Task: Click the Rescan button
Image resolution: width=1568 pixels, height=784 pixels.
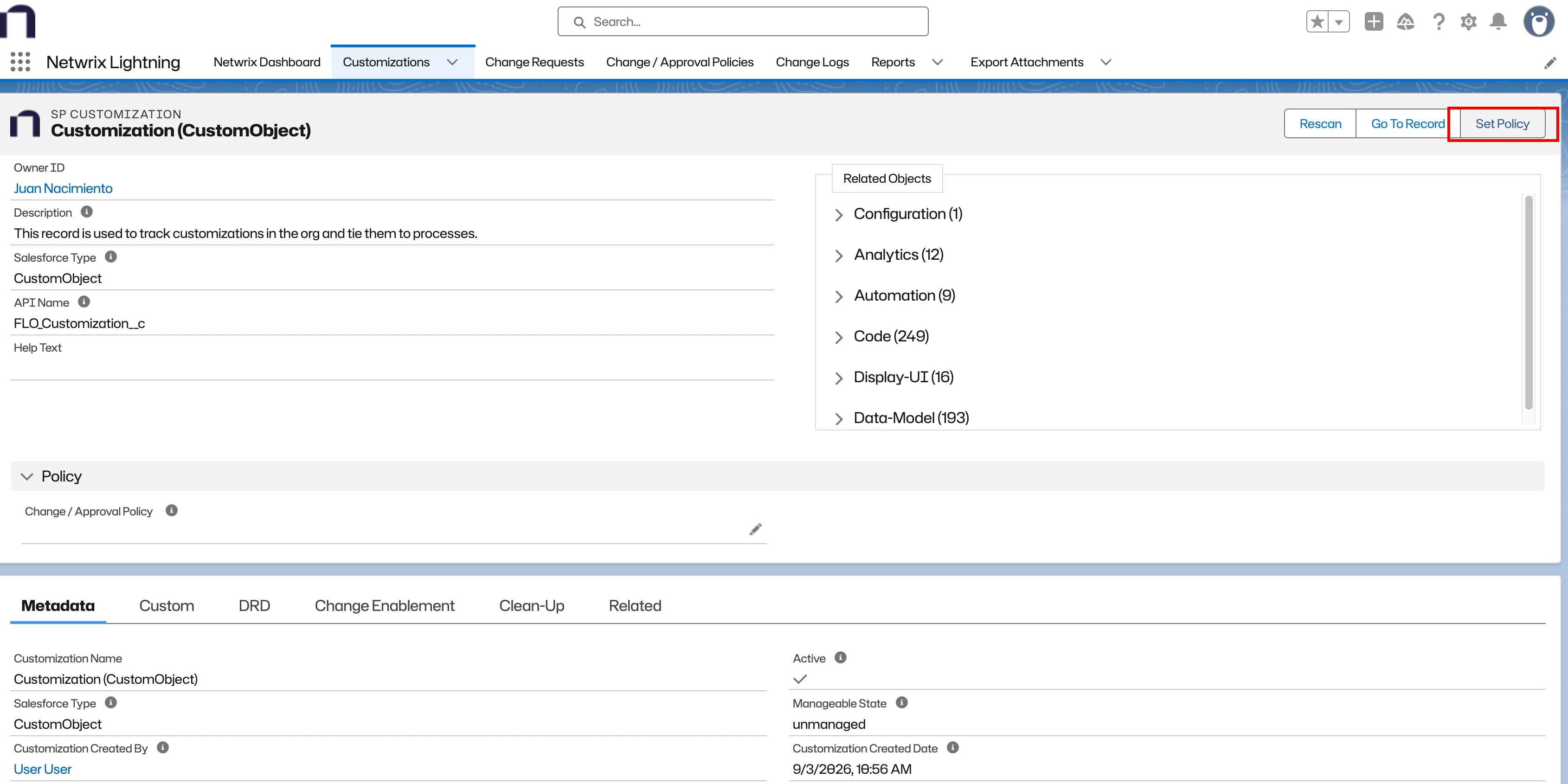Action: coord(1320,123)
